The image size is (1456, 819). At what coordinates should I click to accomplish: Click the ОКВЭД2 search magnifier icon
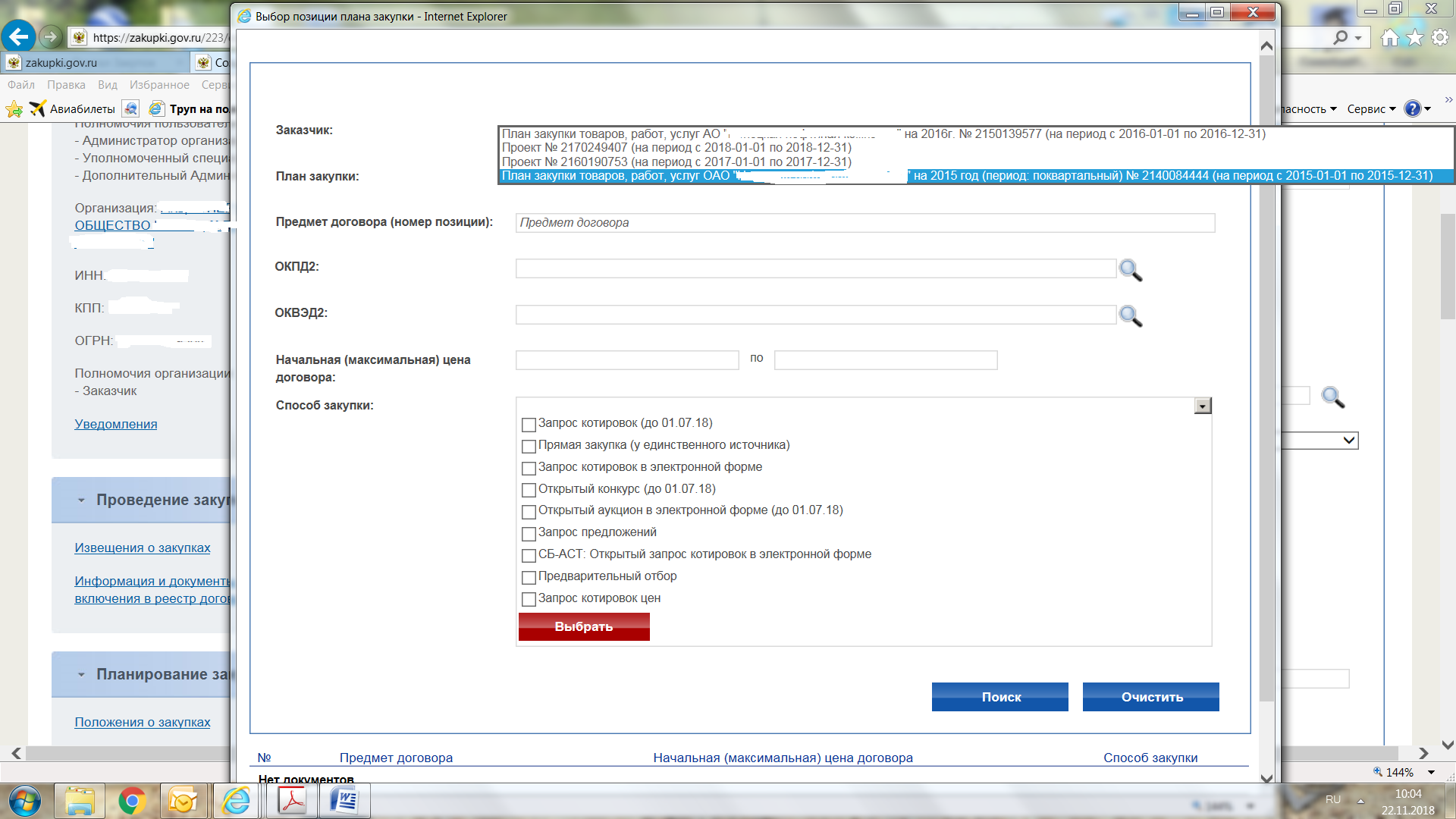pos(1130,315)
